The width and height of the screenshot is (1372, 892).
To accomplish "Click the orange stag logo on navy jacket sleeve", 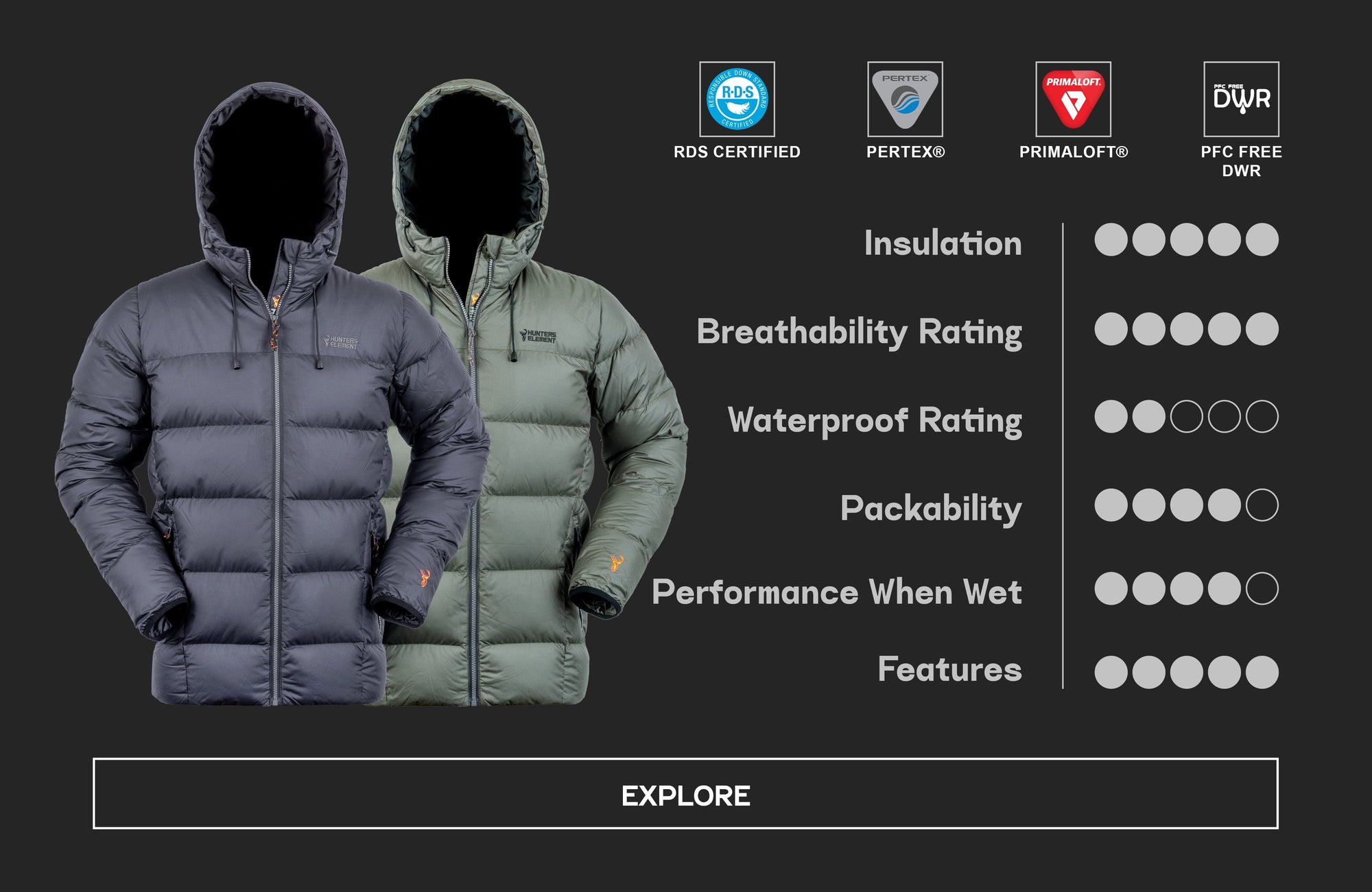I will pyautogui.click(x=424, y=578).
